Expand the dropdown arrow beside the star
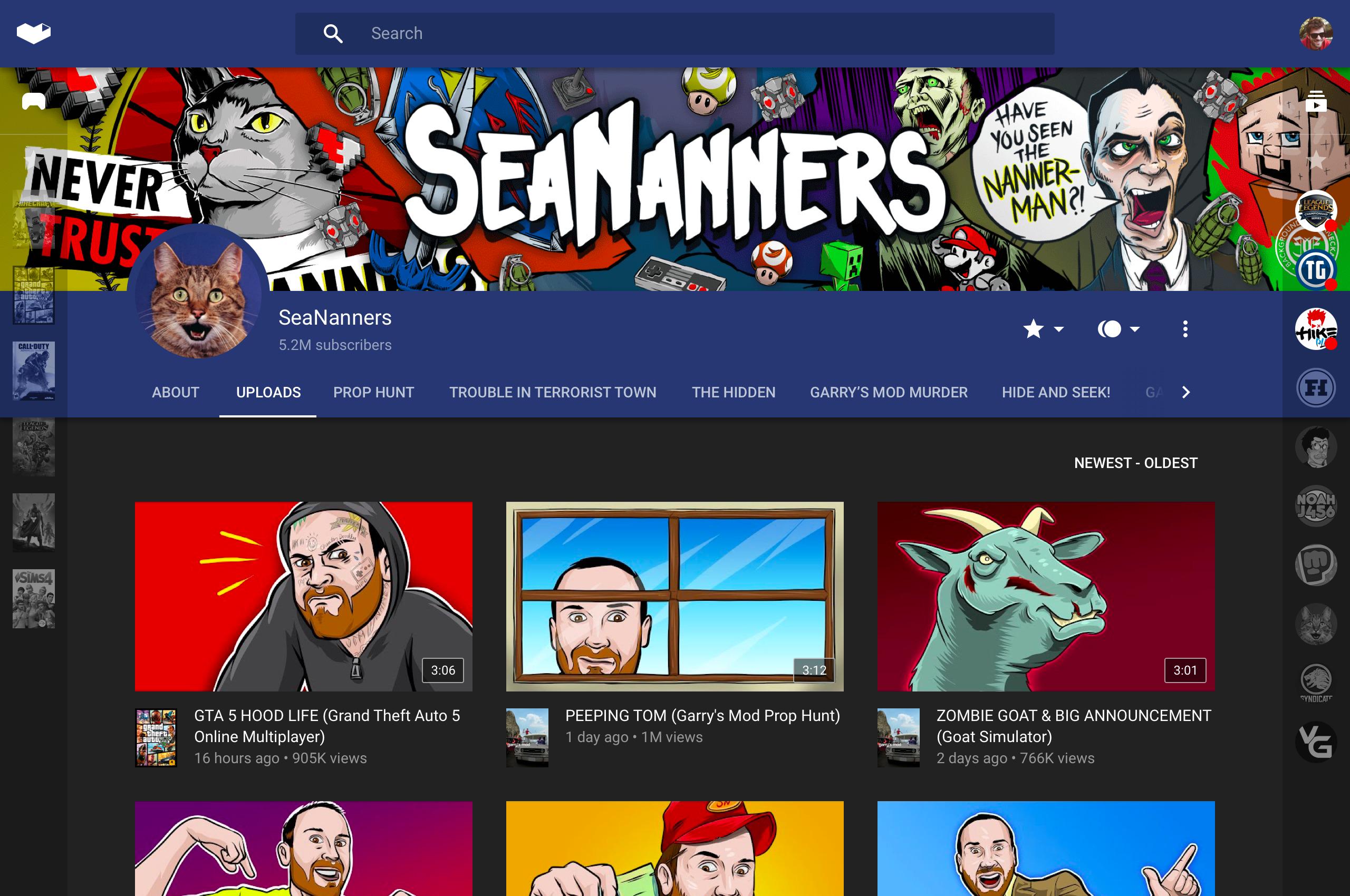 [x=1059, y=329]
